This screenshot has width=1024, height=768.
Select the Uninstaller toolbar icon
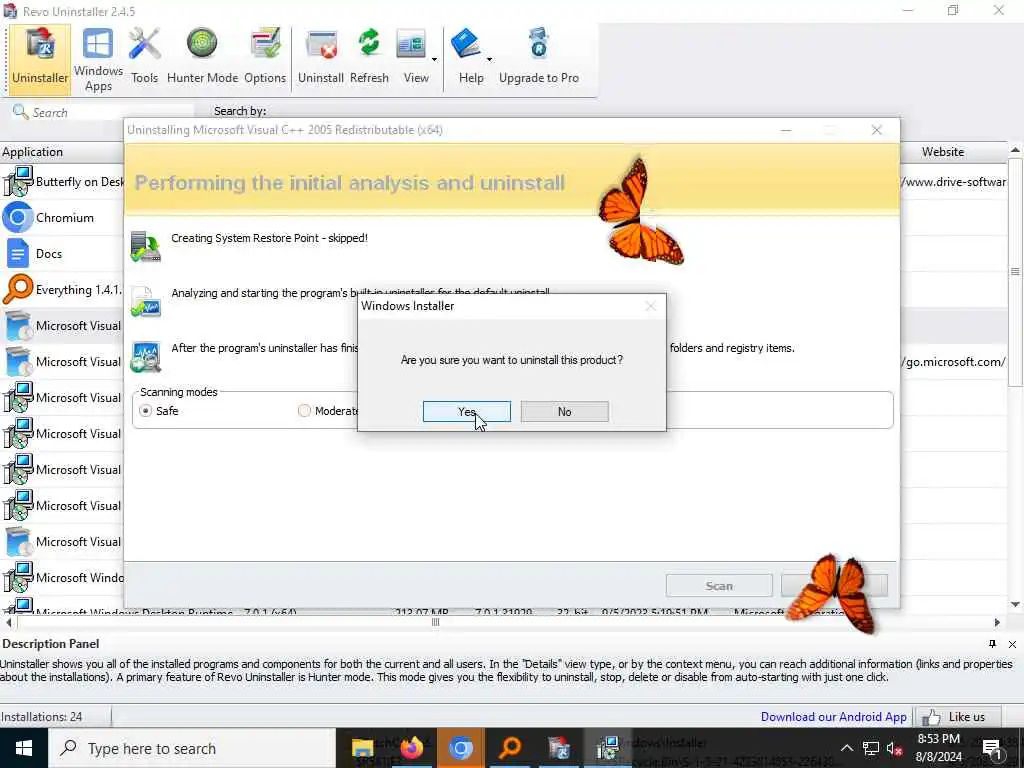[x=40, y=59]
